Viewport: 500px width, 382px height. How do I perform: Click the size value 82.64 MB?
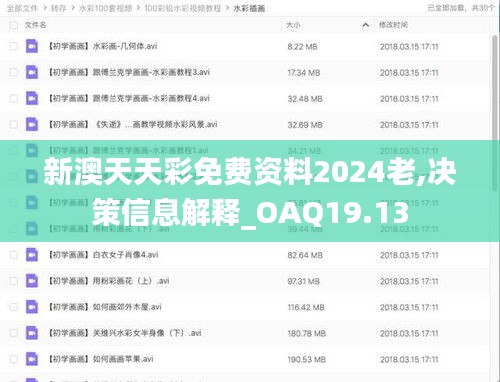tap(305, 255)
